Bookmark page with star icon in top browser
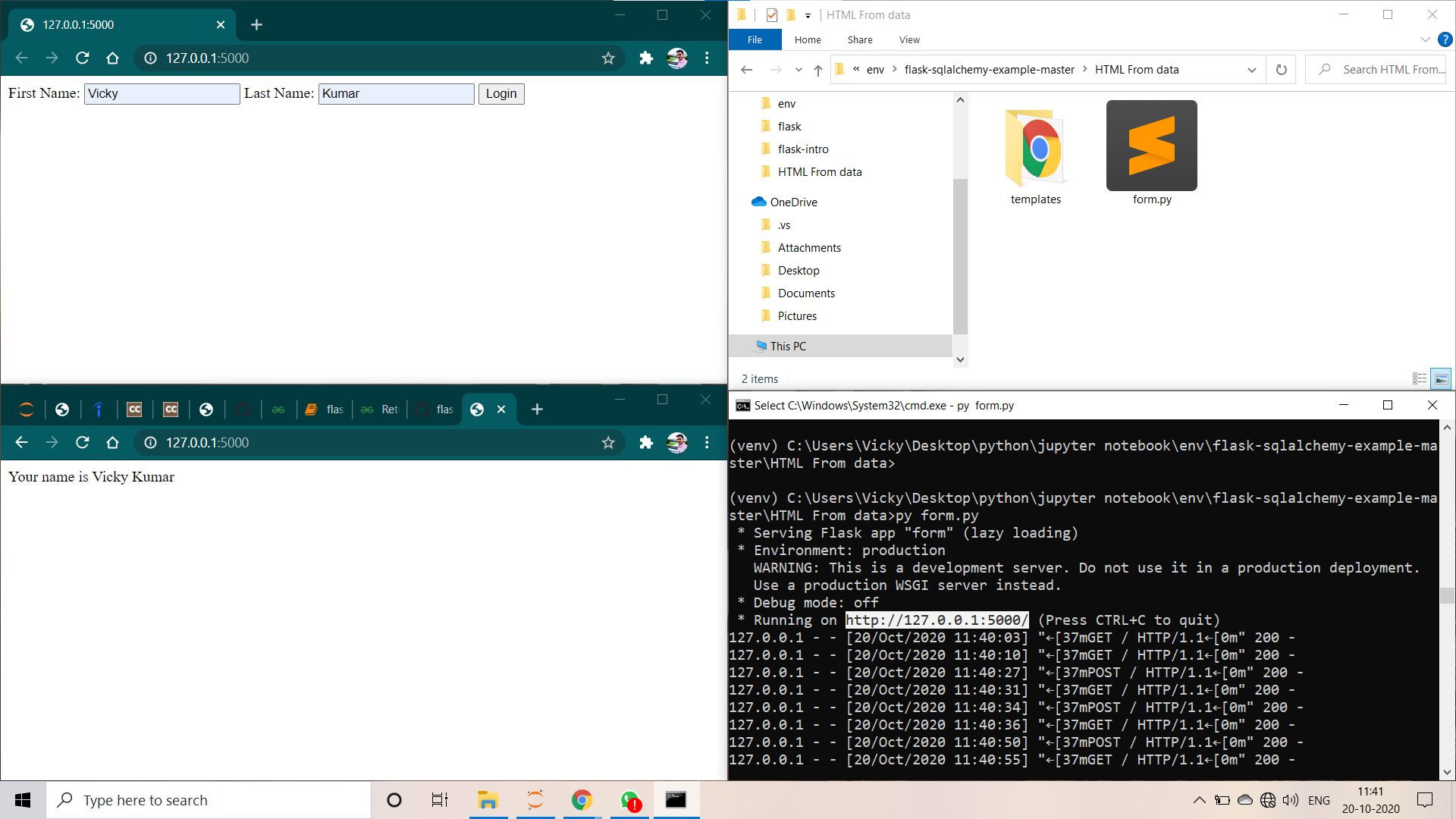Image resolution: width=1456 pixels, height=819 pixels. point(607,58)
